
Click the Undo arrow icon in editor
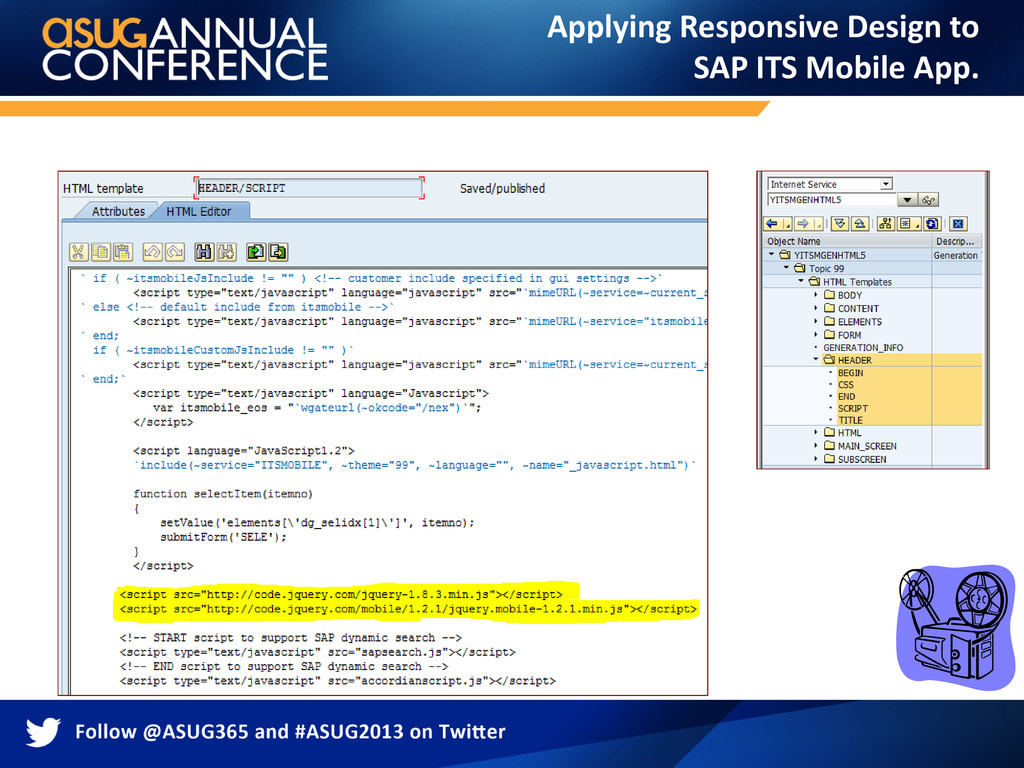(152, 251)
